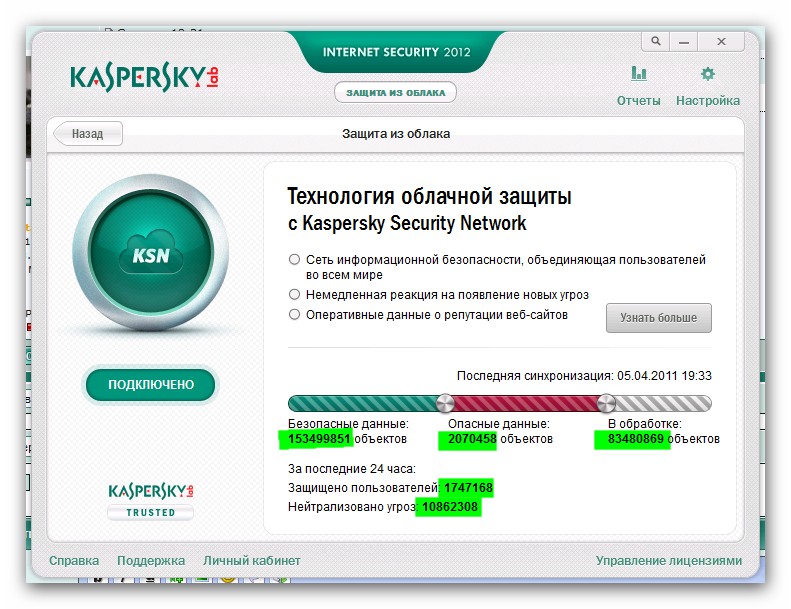The width and height of the screenshot is (791, 609).
Task: Click the Kaspersky Trusted badge
Action: tap(150, 501)
